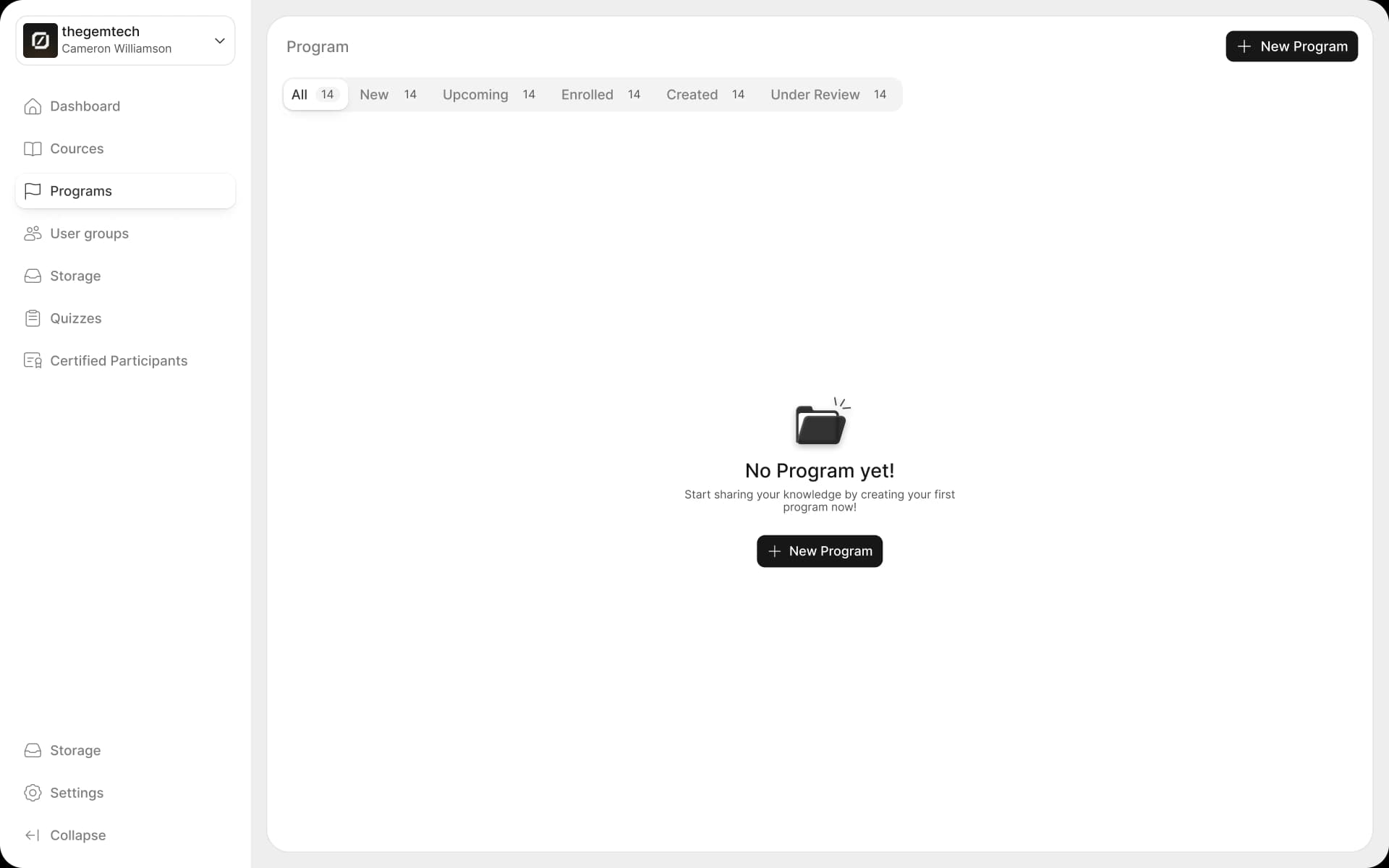Screen dimensions: 1389x868
Task: Click the User groups people icon
Action: [x=33, y=234]
